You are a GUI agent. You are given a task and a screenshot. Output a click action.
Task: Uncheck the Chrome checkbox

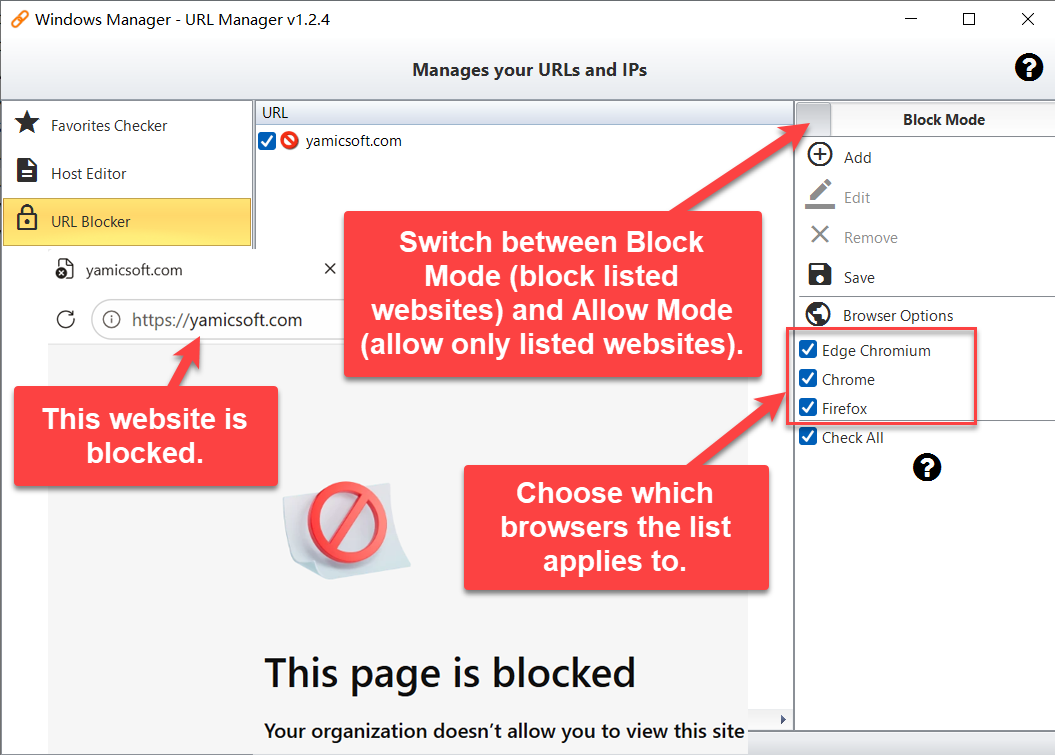[x=808, y=378]
